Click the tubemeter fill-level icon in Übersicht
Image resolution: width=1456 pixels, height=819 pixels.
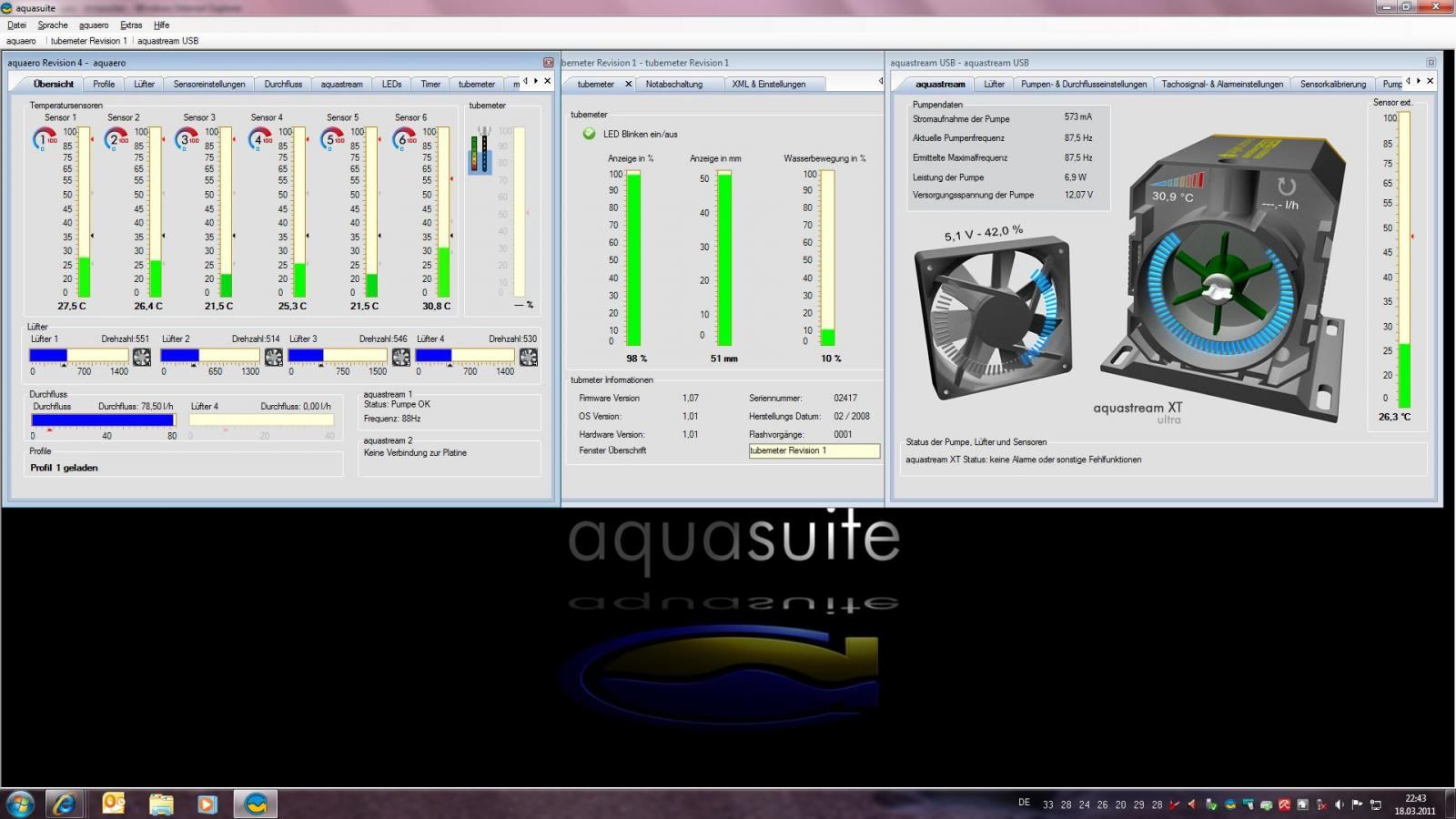click(480, 151)
